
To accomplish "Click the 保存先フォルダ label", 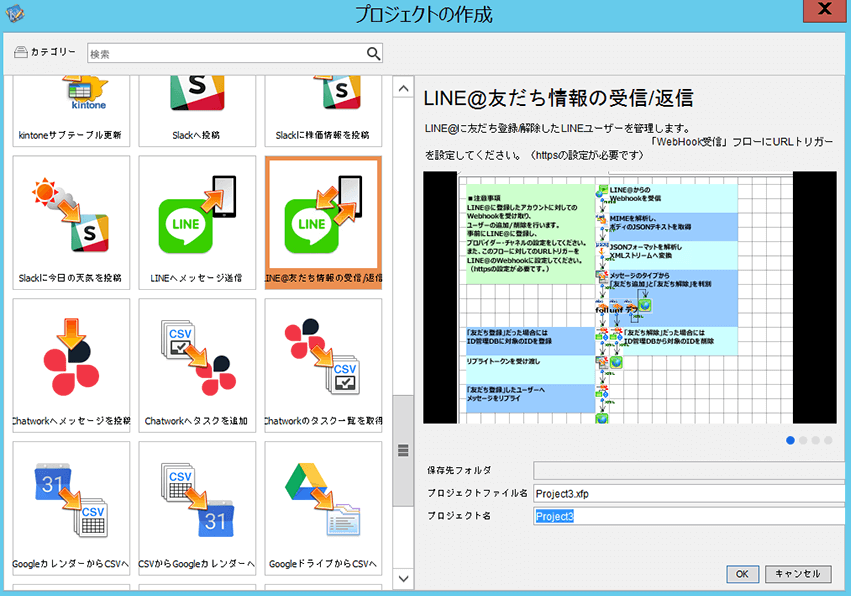I will (459, 471).
